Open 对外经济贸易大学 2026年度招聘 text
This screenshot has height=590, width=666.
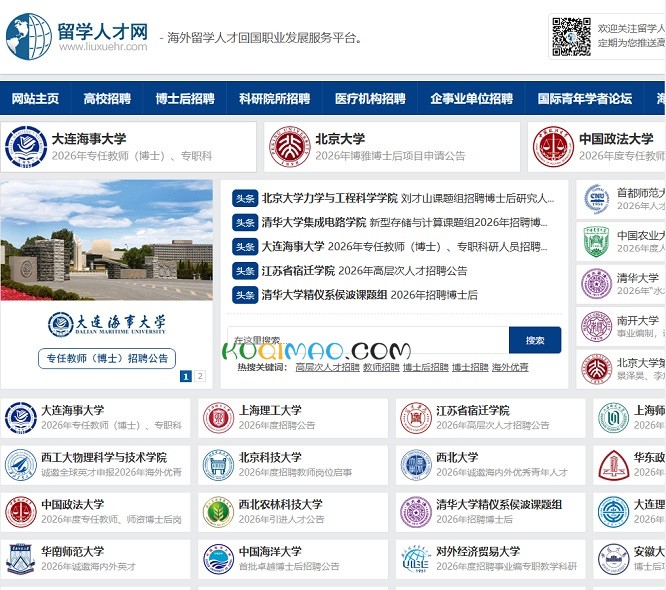(506, 567)
